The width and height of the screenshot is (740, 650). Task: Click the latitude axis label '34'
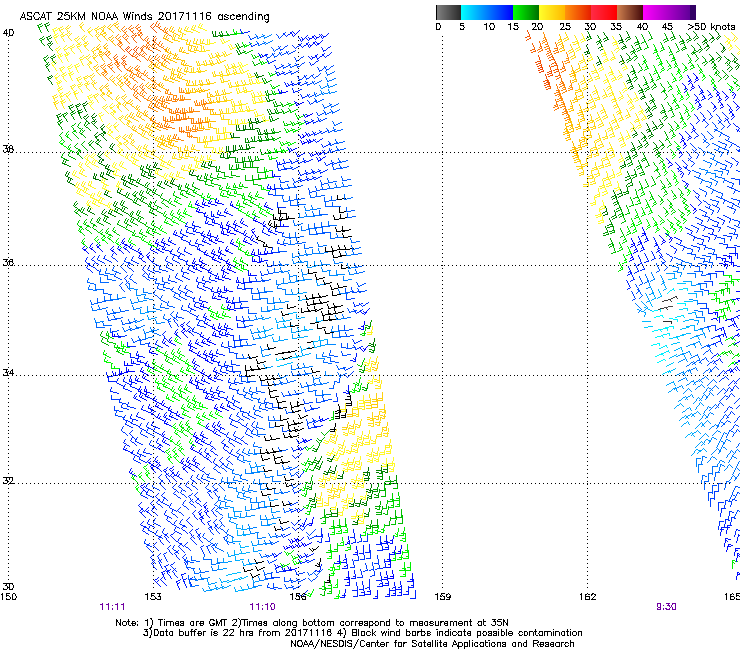click(x=8, y=373)
